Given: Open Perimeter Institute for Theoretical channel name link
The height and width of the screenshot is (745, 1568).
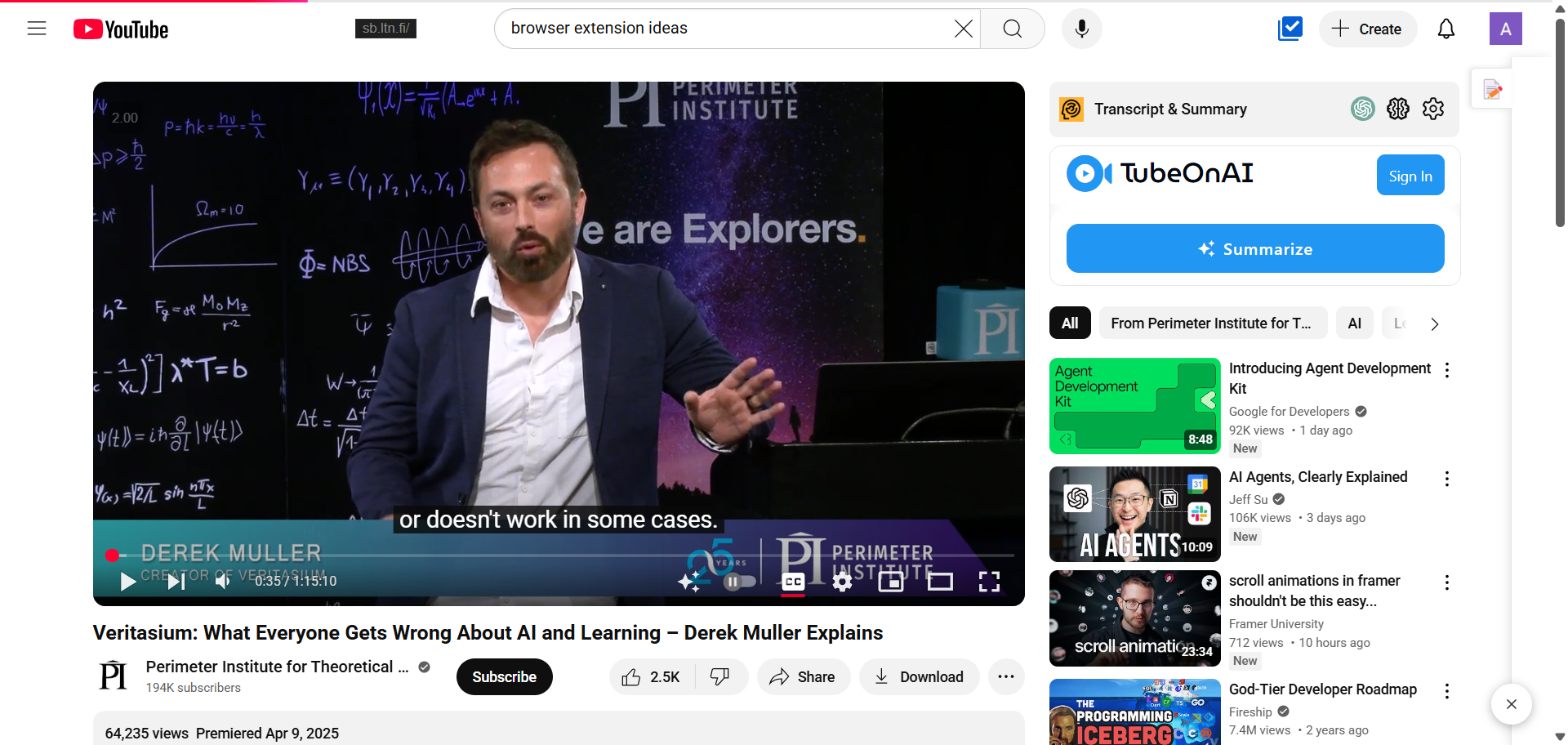Looking at the screenshot, I should click(277, 667).
